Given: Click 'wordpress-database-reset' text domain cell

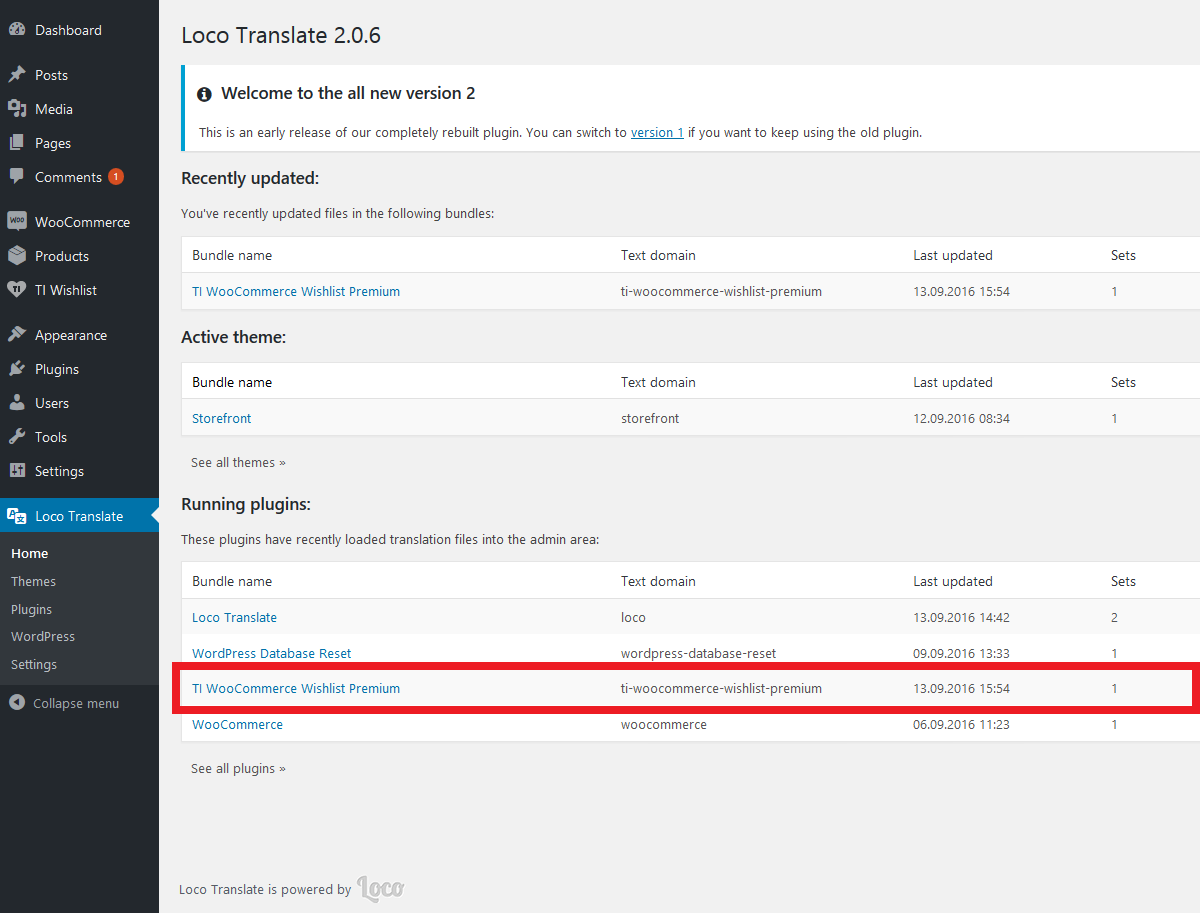Looking at the screenshot, I should 698,653.
